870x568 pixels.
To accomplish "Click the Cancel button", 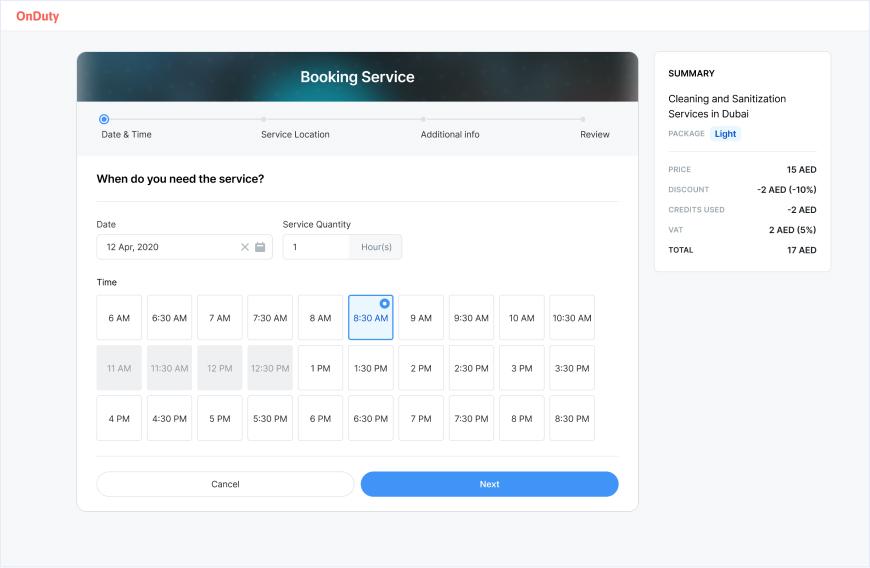I will 225,484.
